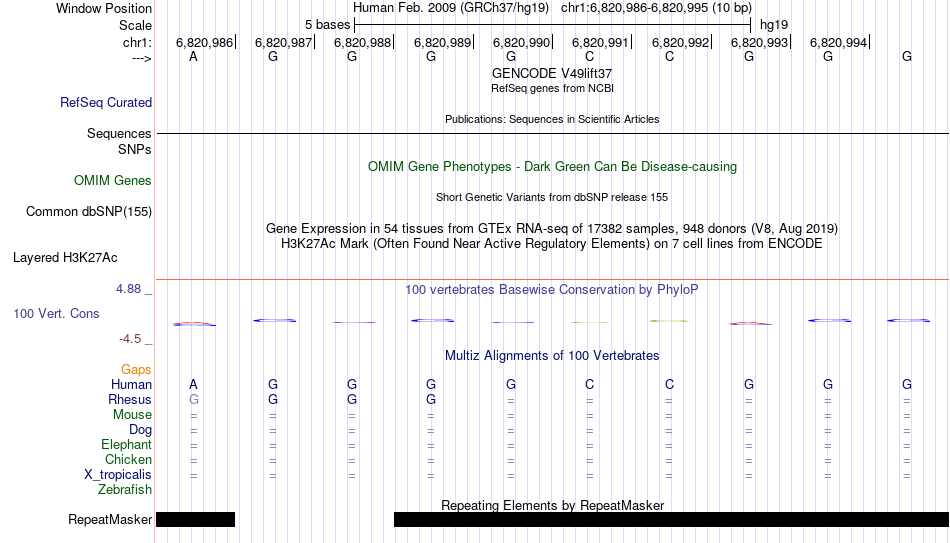
Task: Click the Mouse species label
Action: (x=132, y=415)
